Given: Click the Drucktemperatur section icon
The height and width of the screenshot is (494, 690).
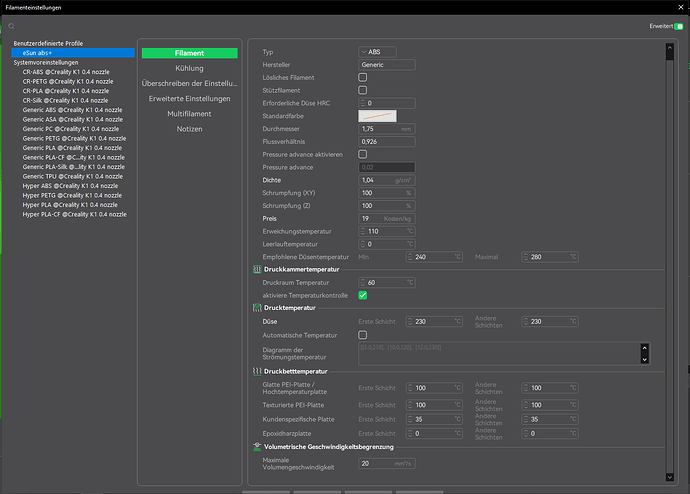Looking at the screenshot, I should (x=257, y=308).
